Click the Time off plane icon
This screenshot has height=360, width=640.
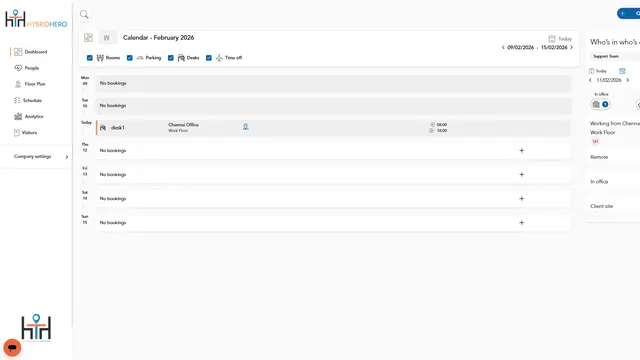(219, 58)
